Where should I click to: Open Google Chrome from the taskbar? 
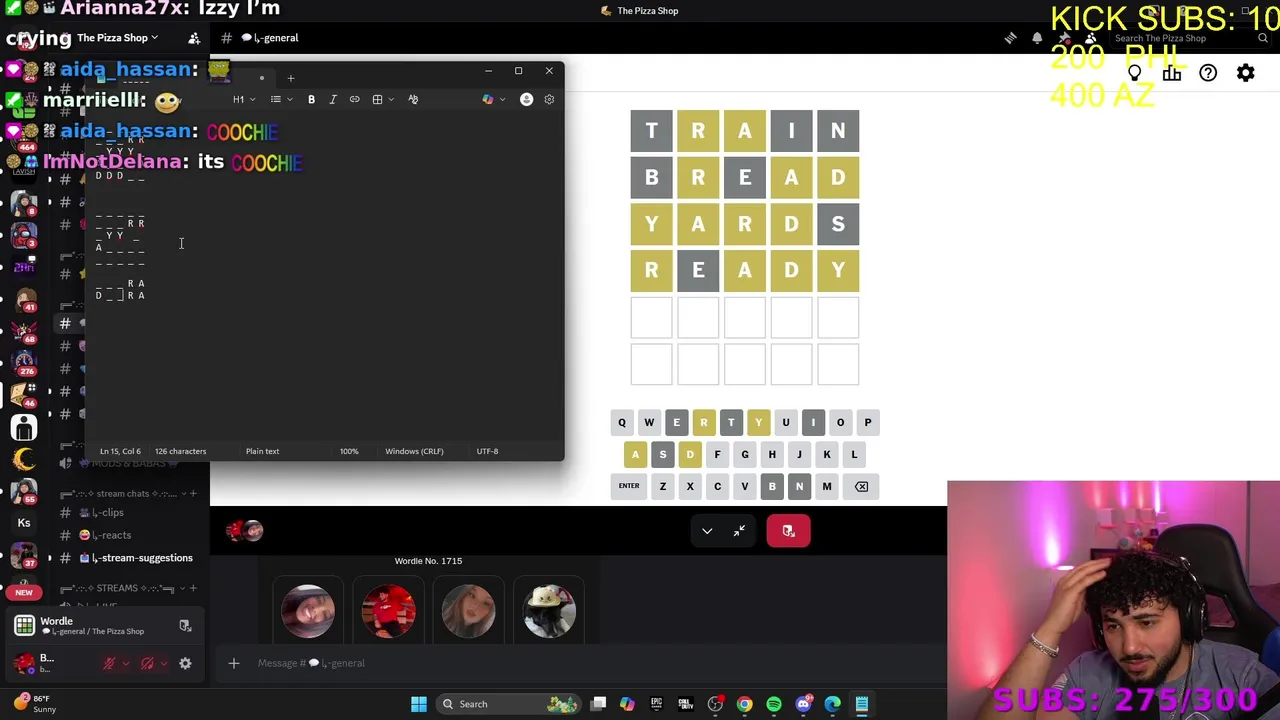click(x=745, y=704)
